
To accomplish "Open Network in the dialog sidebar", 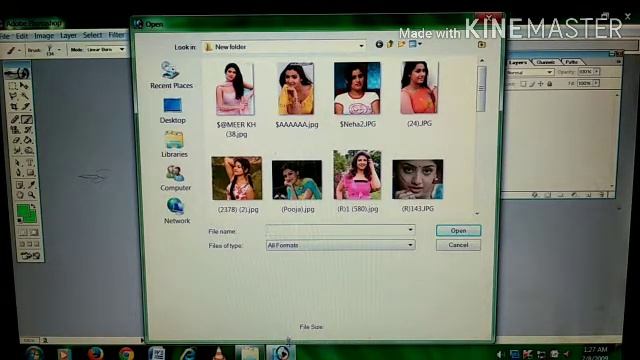I will pyautogui.click(x=177, y=211).
